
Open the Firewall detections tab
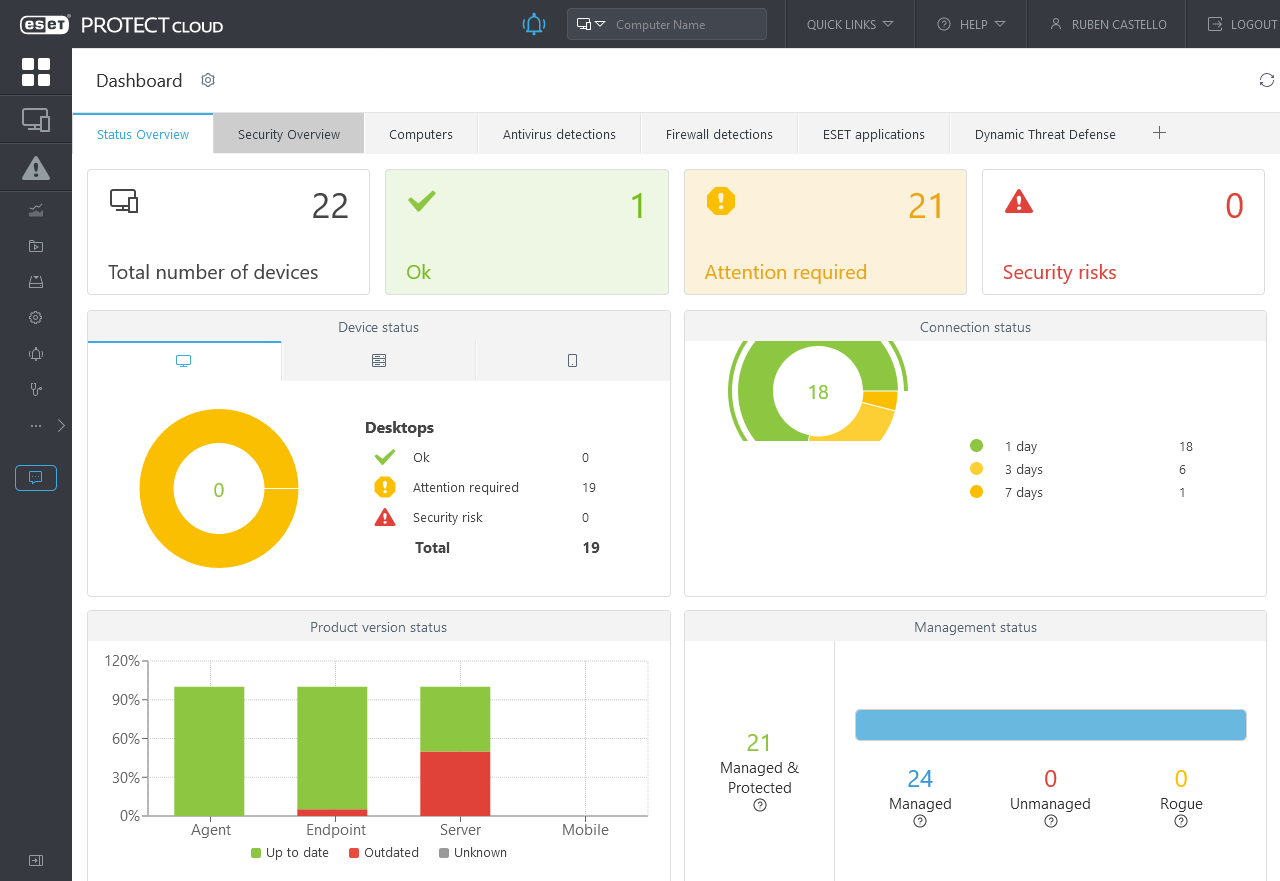click(x=719, y=134)
